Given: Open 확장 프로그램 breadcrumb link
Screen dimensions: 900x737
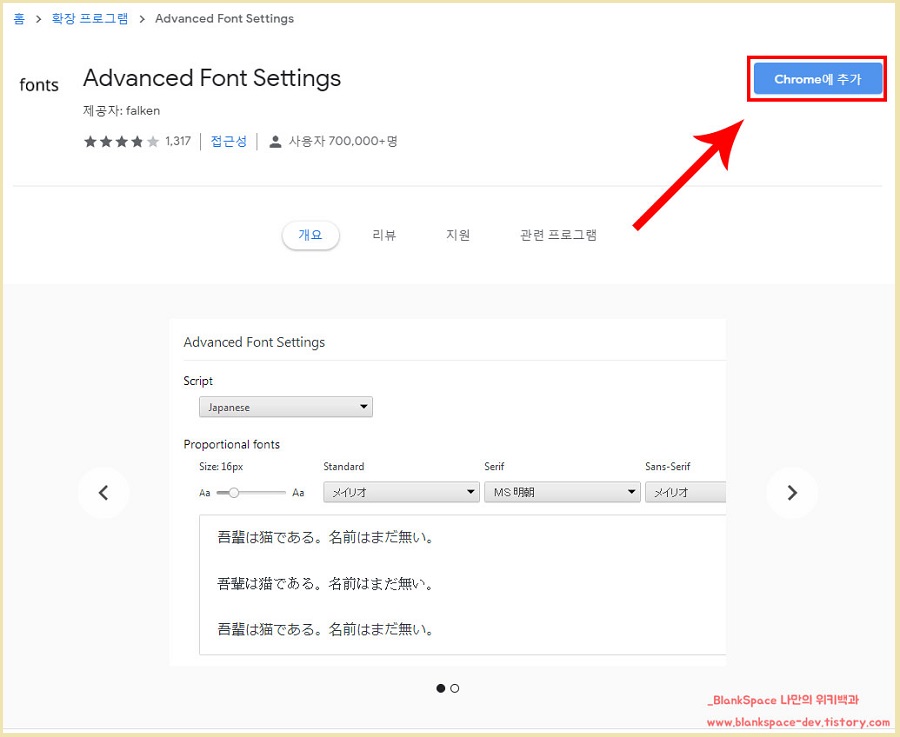Looking at the screenshot, I should [90, 18].
